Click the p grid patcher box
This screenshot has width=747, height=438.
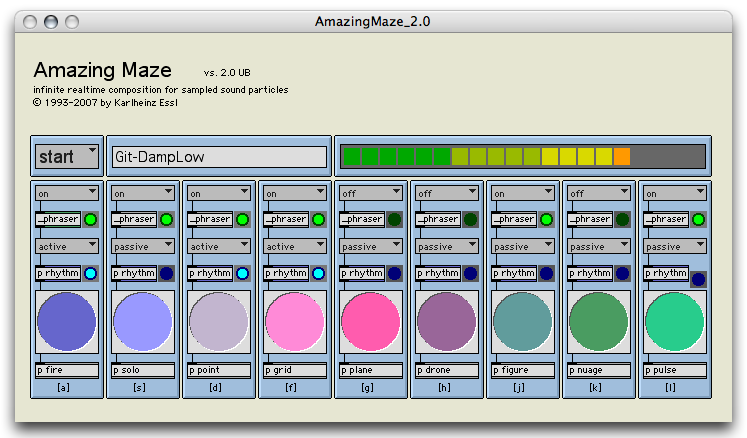click(295, 370)
